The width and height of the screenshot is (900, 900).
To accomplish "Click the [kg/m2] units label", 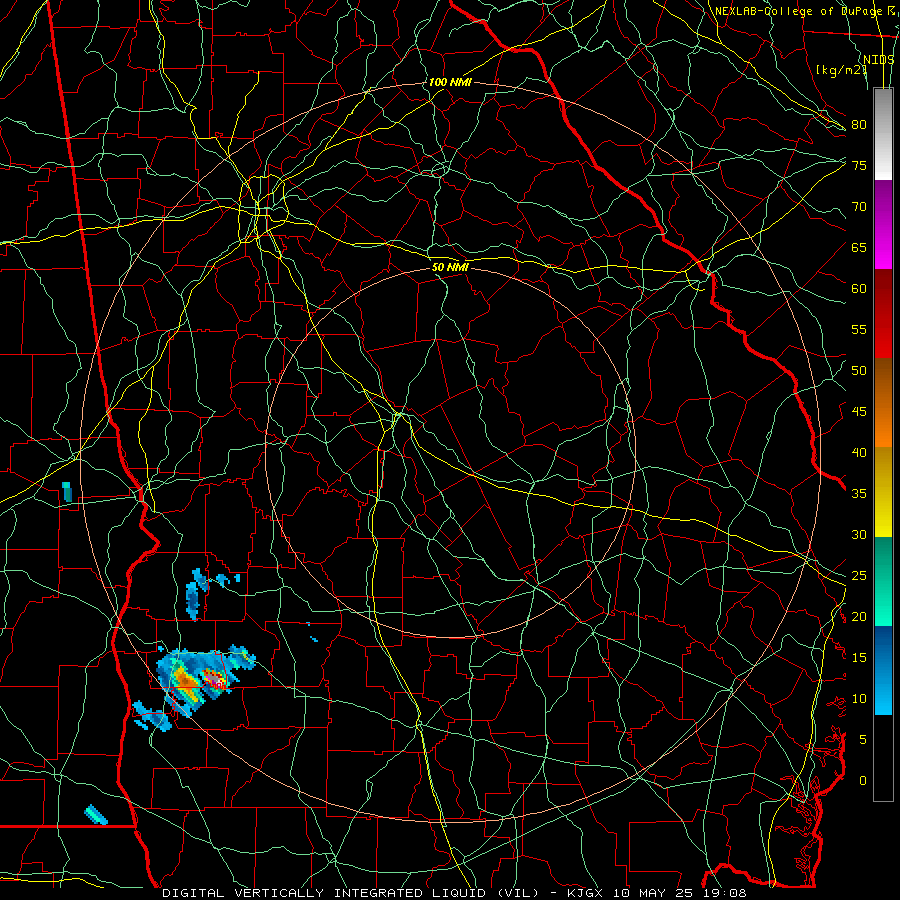I will 841,70.
